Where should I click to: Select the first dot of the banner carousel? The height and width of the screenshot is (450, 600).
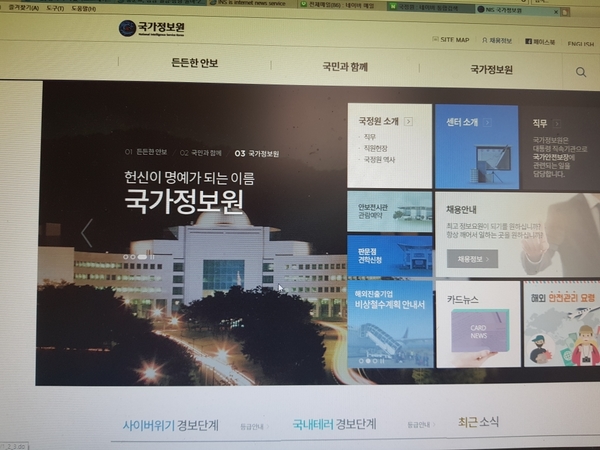(x=361, y=361)
